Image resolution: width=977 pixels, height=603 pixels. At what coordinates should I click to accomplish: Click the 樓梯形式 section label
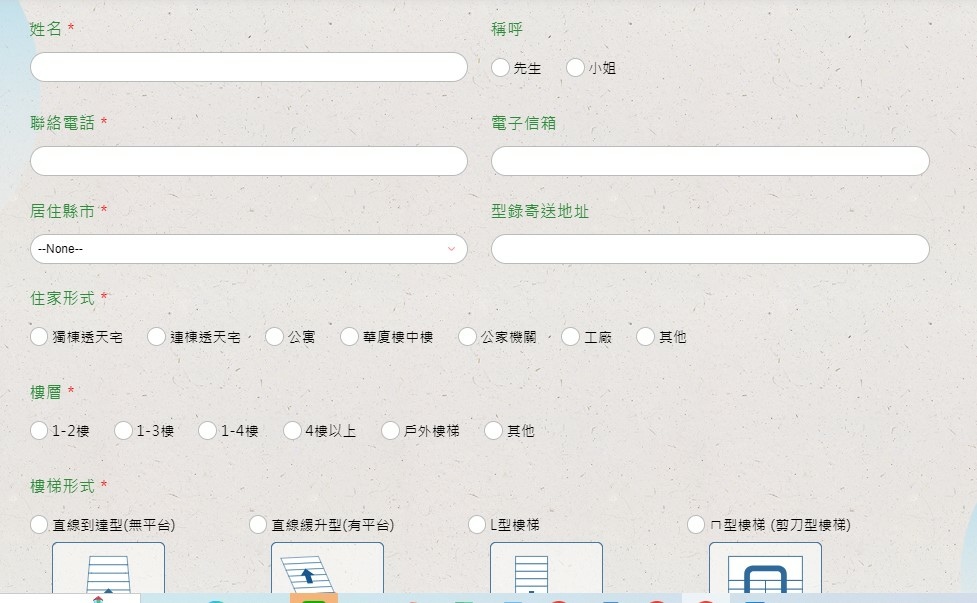(62, 486)
